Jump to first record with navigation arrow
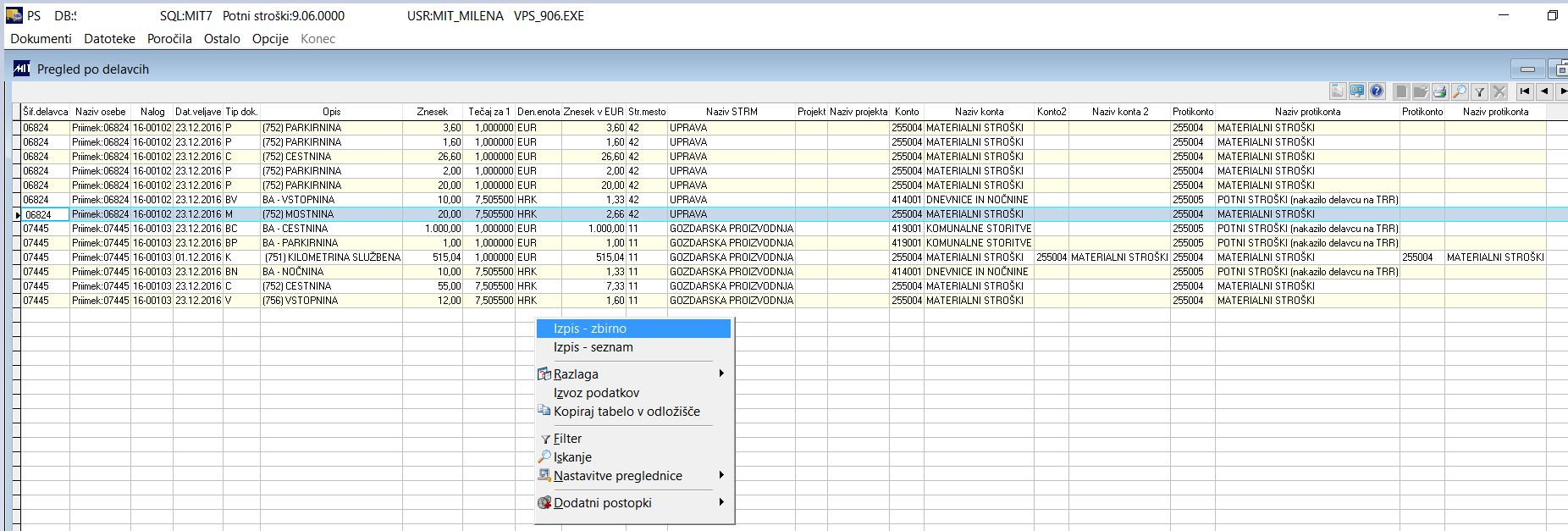This screenshot has width=1568, height=531. (1525, 91)
